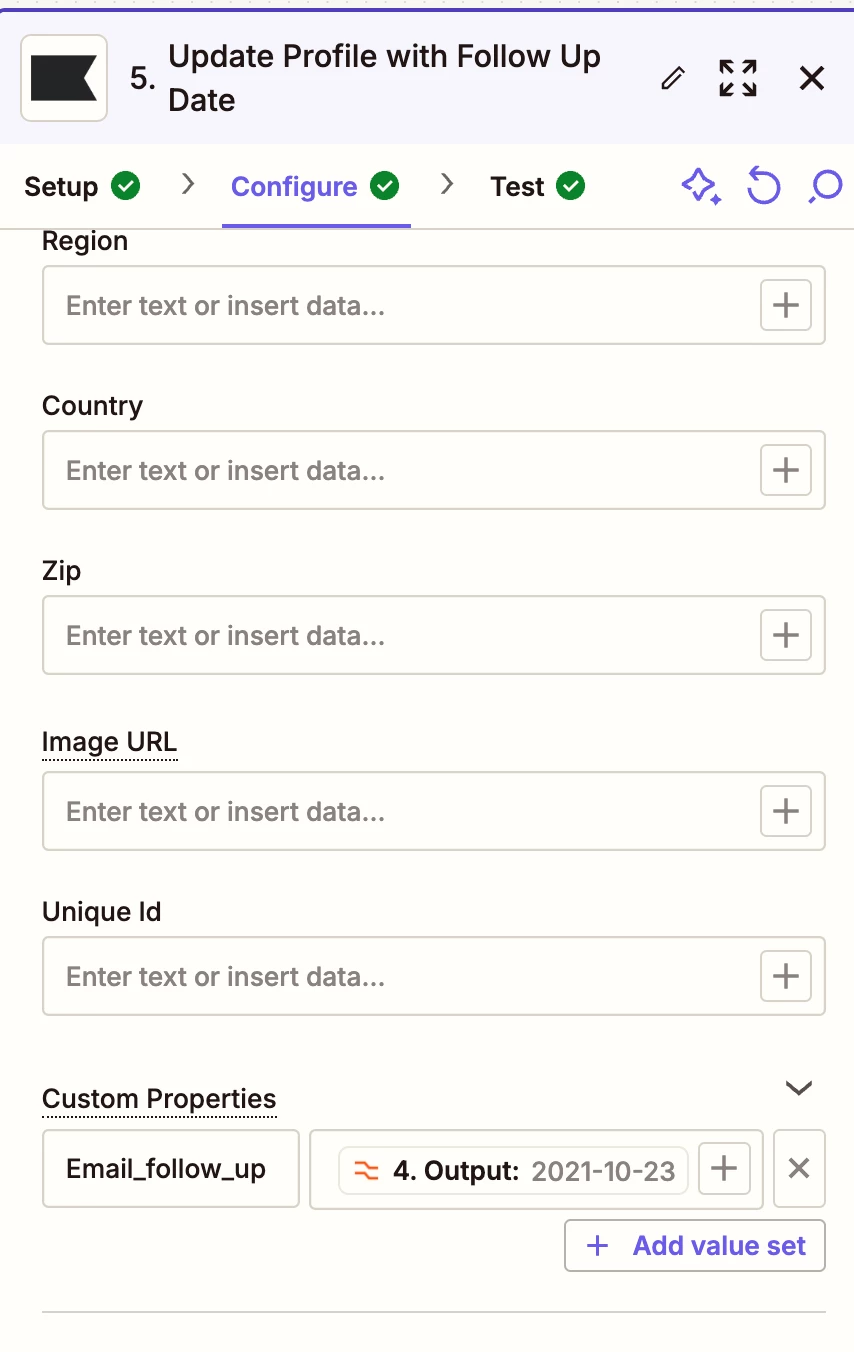The width and height of the screenshot is (854, 1352).
Task: Click the Add value set button
Action: [x=695, y=1246]
